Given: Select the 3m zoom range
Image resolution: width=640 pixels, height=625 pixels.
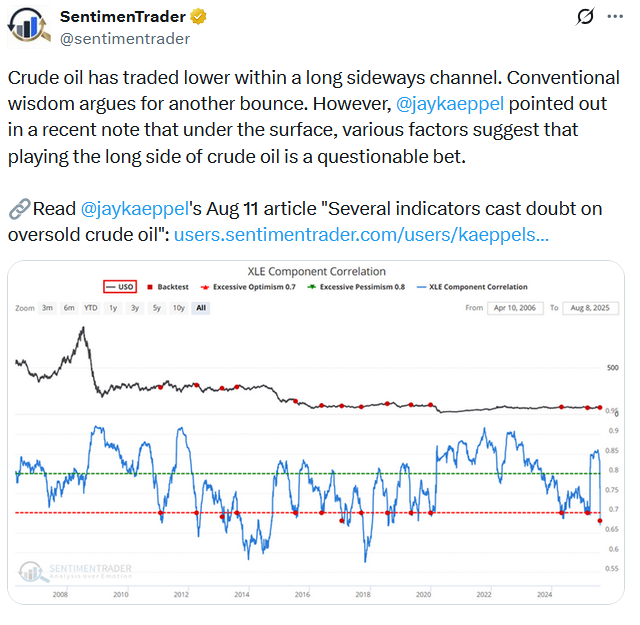Looking at the screenshot, I should [47, 308].
